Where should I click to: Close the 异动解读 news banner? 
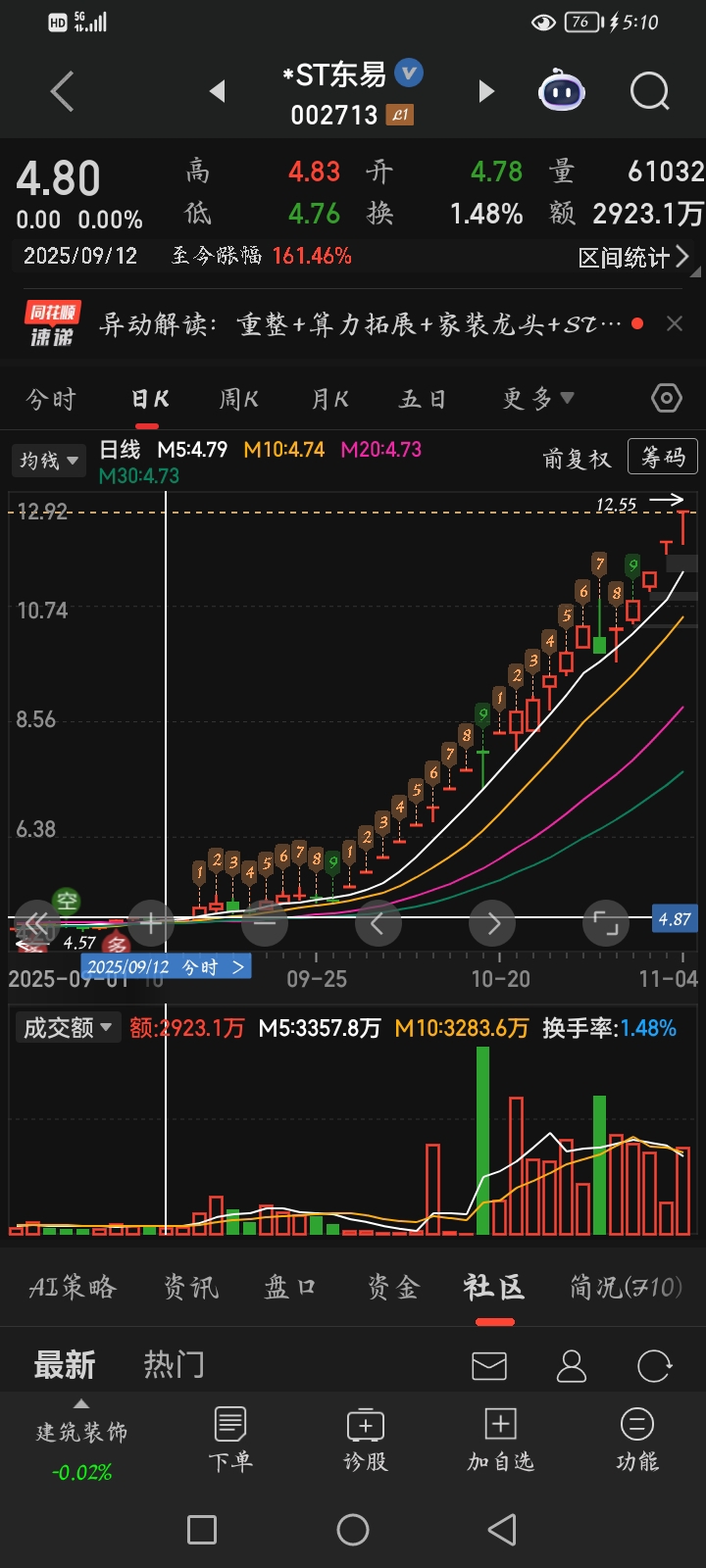[675, 323]
